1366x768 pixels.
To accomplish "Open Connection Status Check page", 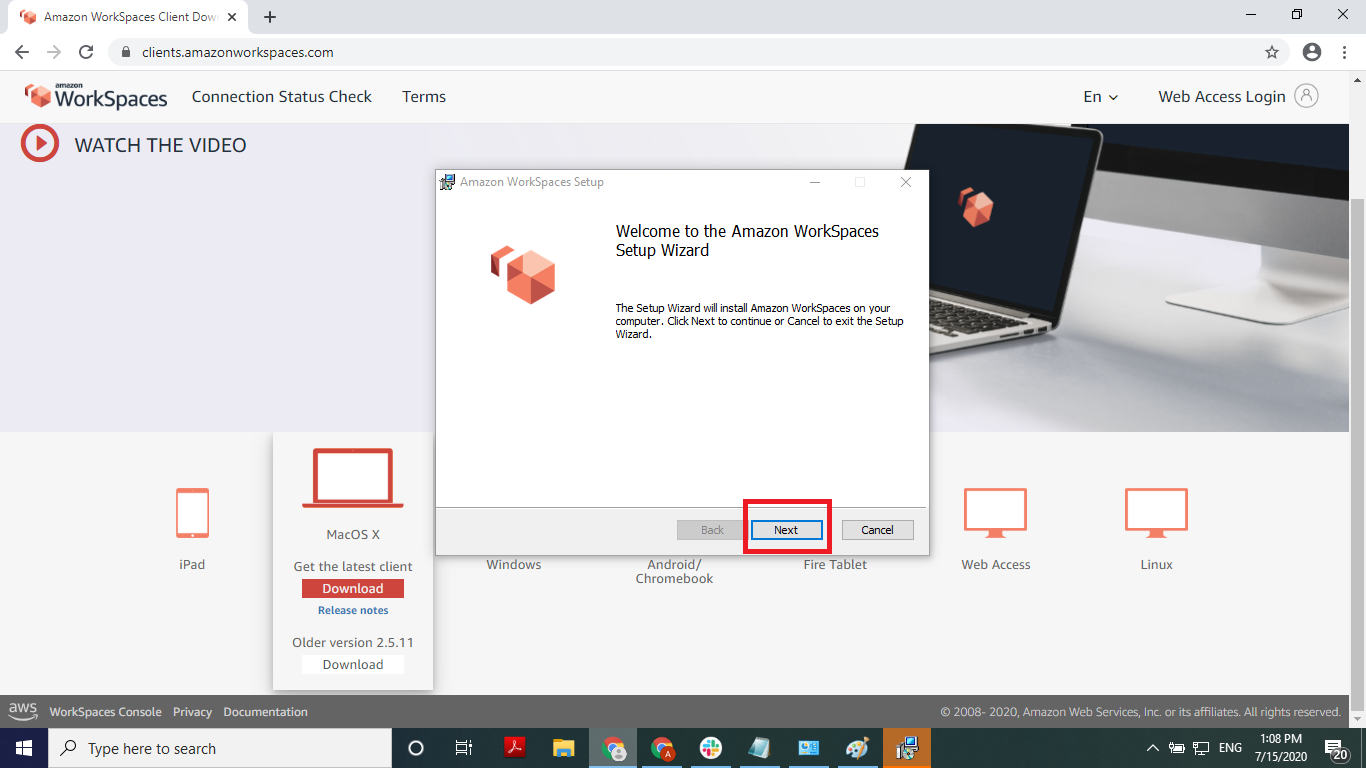I will [x=282, y=97].
